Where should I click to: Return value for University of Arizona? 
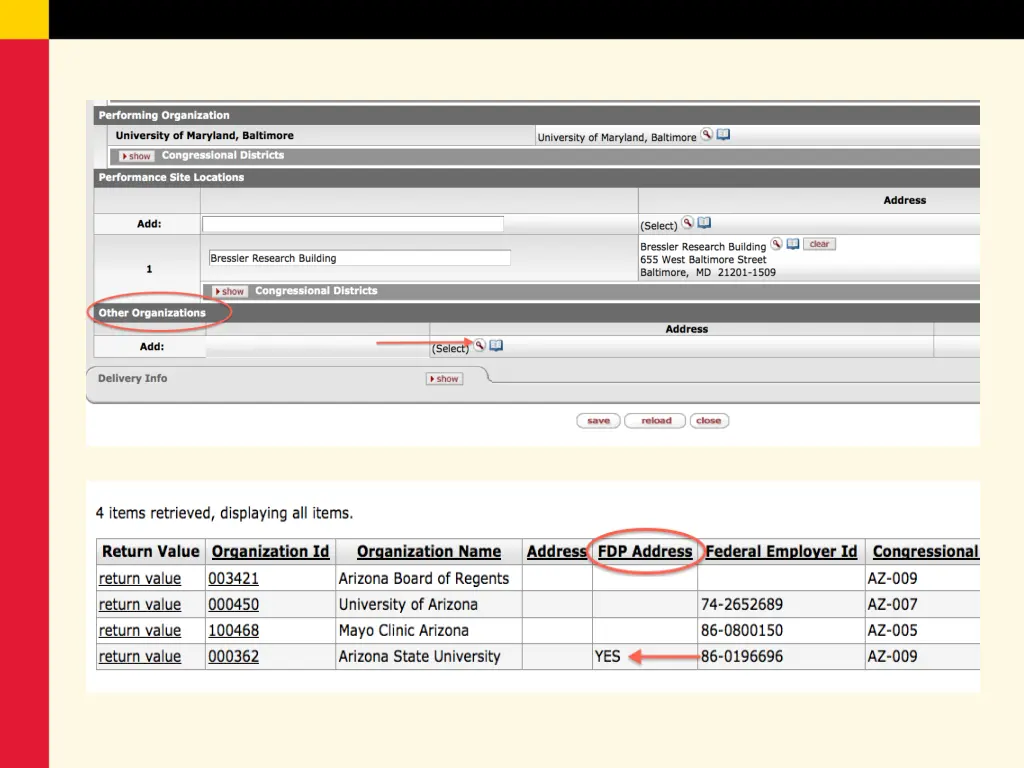click(140, 605)
